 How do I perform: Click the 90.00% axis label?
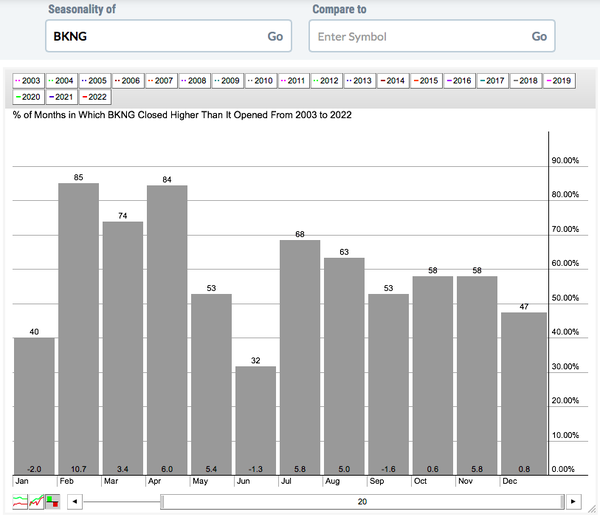(x=565, y=160)
